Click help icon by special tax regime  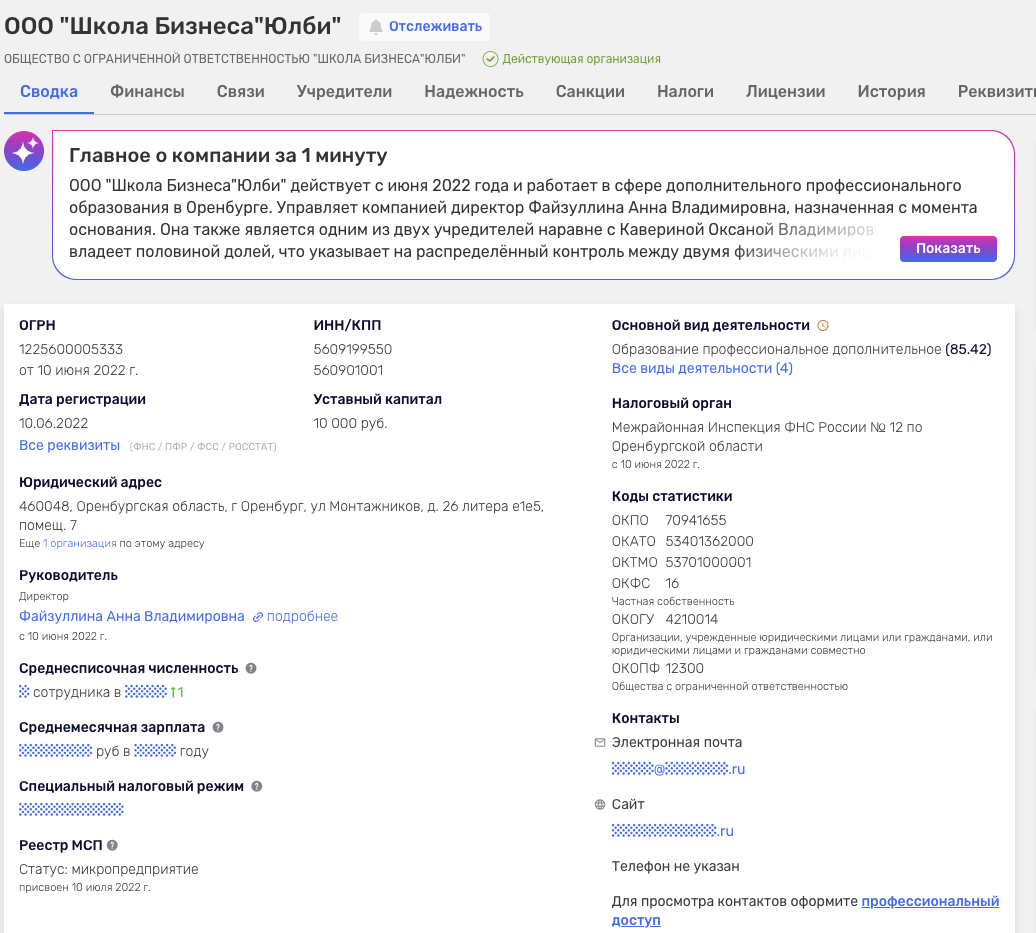click(257, 787)
